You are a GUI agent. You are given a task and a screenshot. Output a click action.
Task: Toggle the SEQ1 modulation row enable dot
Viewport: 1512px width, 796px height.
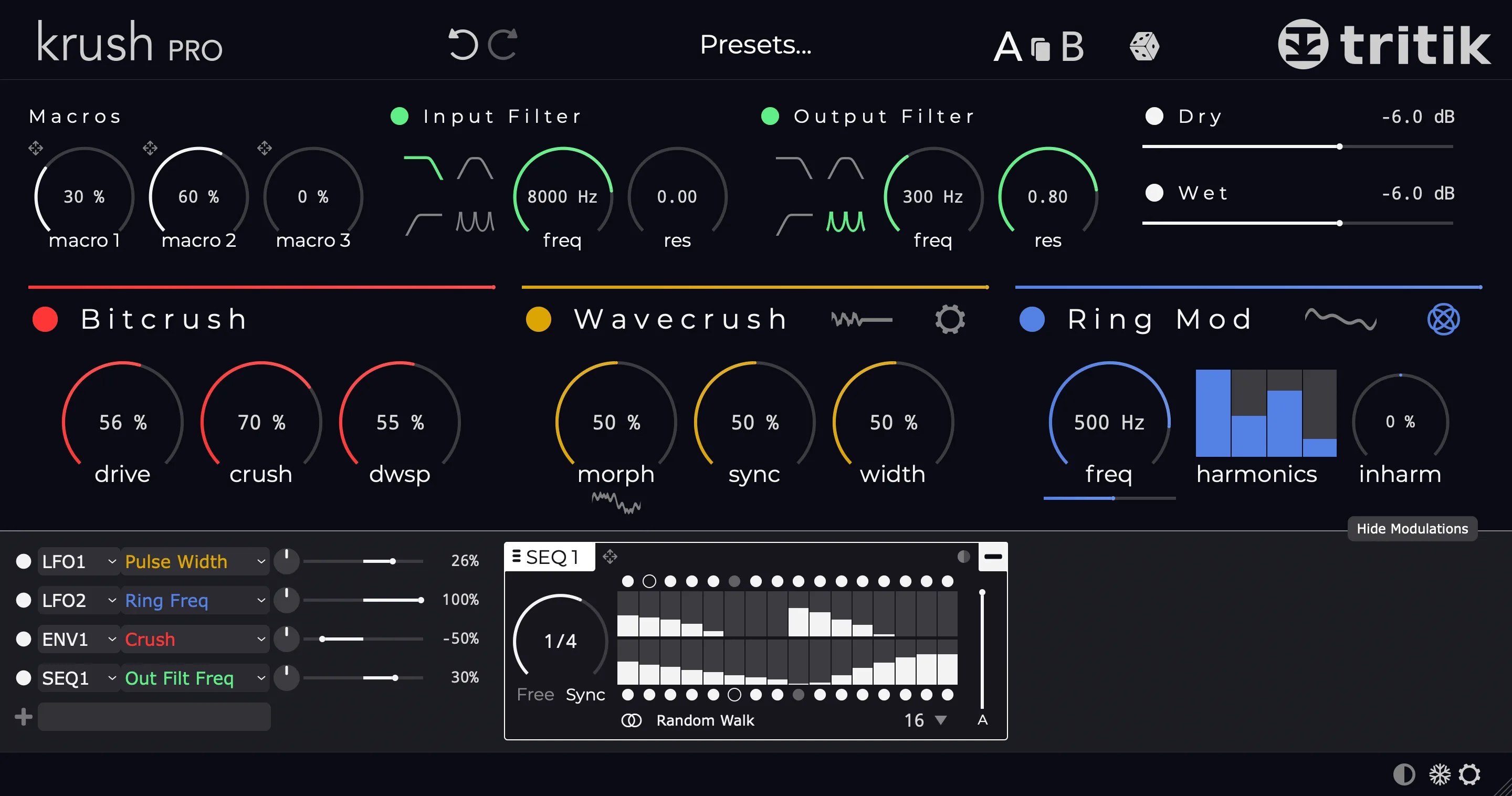(24, 678)
